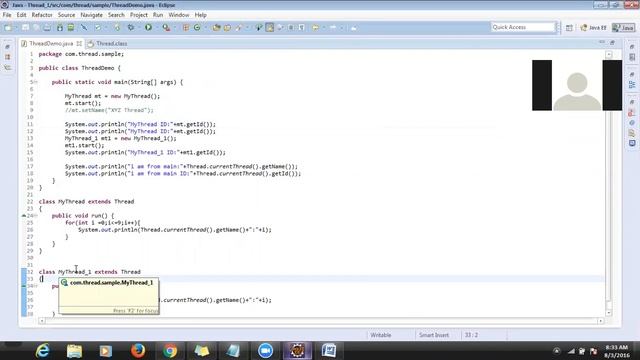Run the program with green Run icon
640x360 pixels.
coord(149,28)
